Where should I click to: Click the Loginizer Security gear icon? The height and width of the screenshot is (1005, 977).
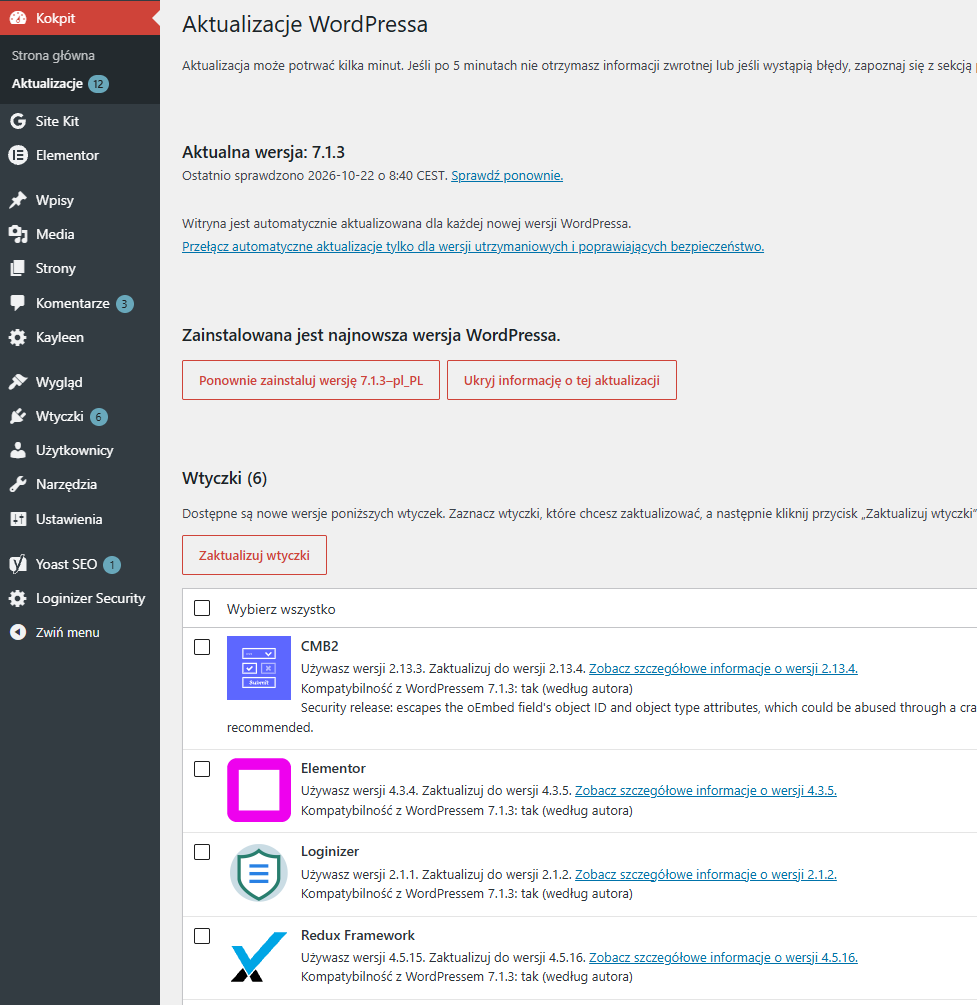18,598
